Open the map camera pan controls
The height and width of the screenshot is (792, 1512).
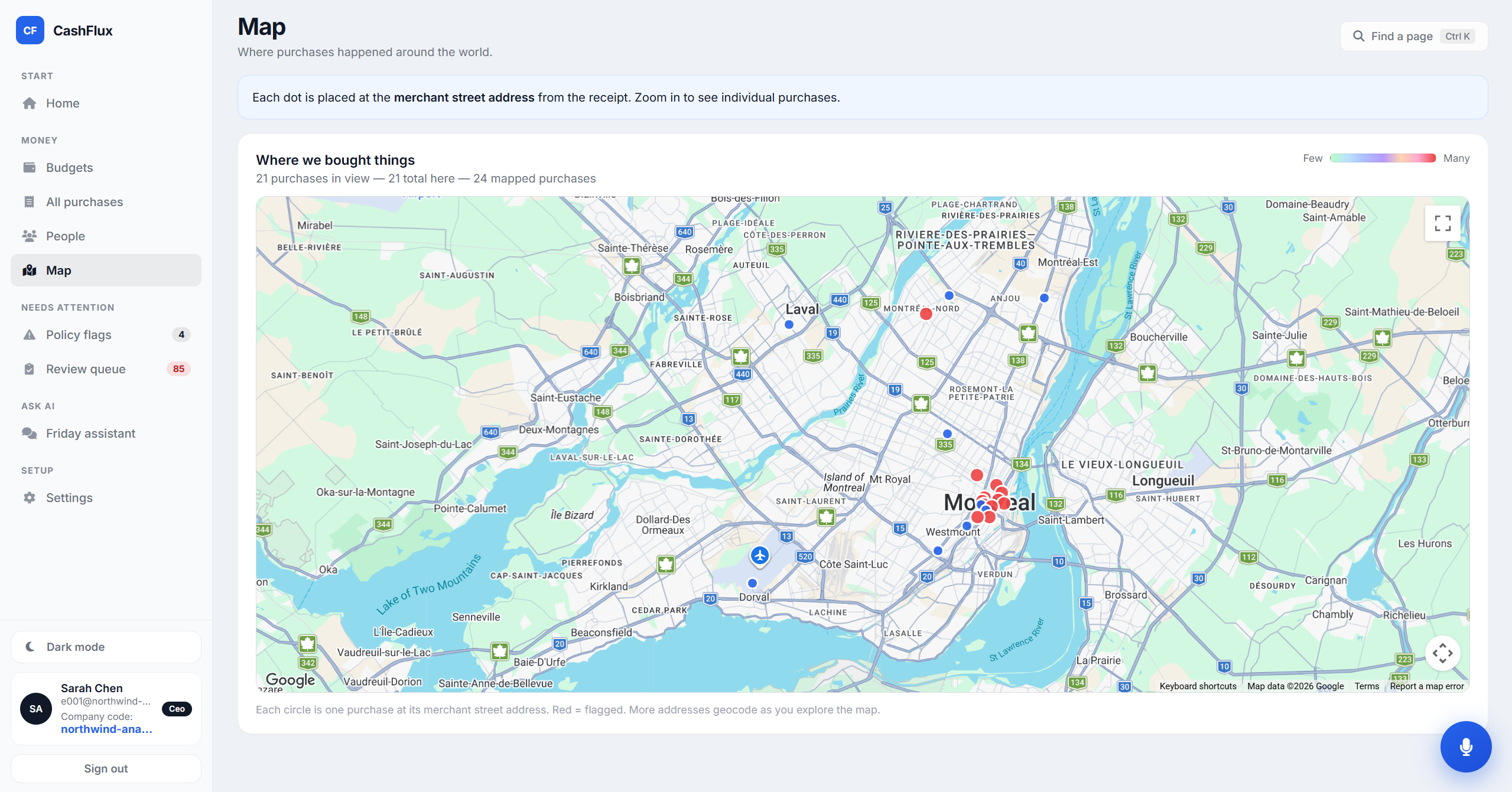point(1442,653)
